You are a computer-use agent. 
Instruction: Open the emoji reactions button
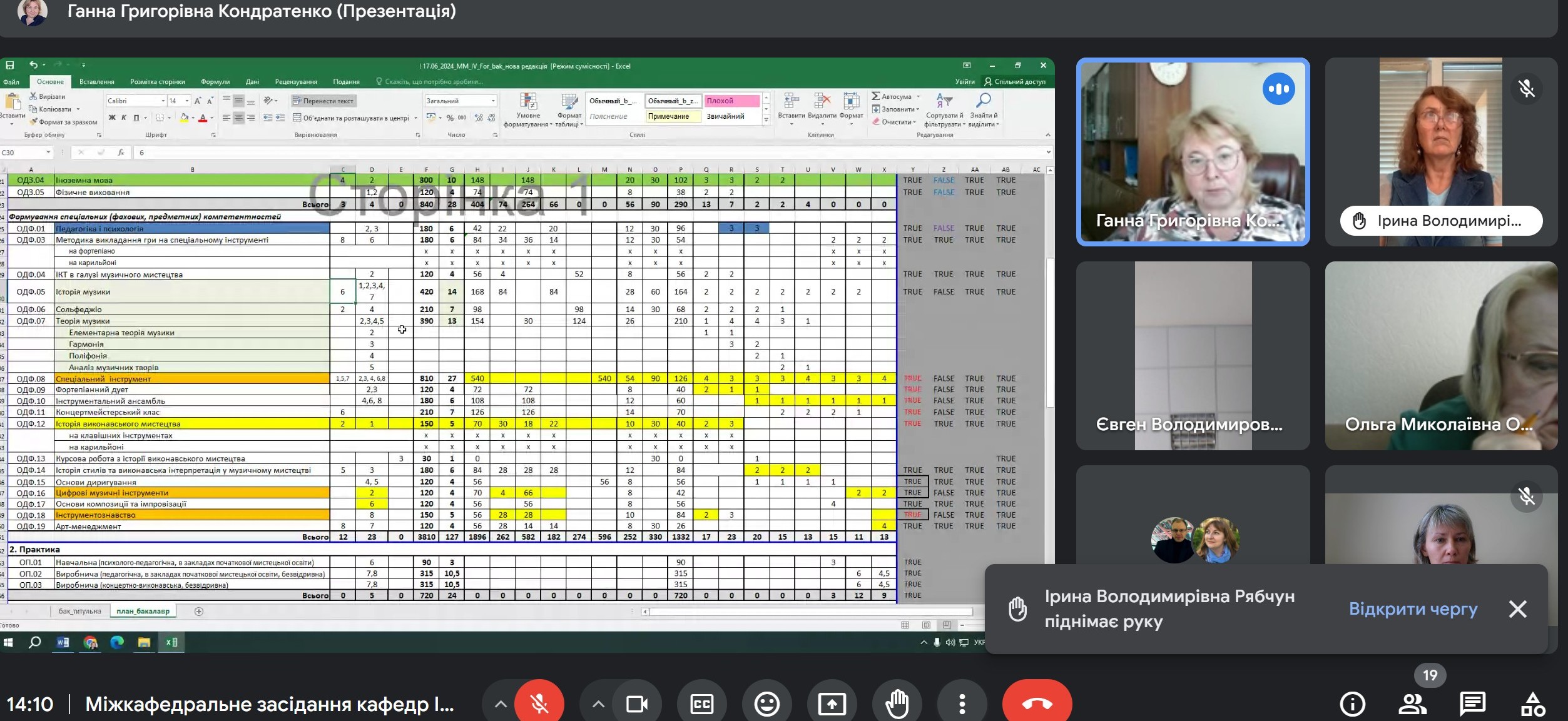(766, 704)
